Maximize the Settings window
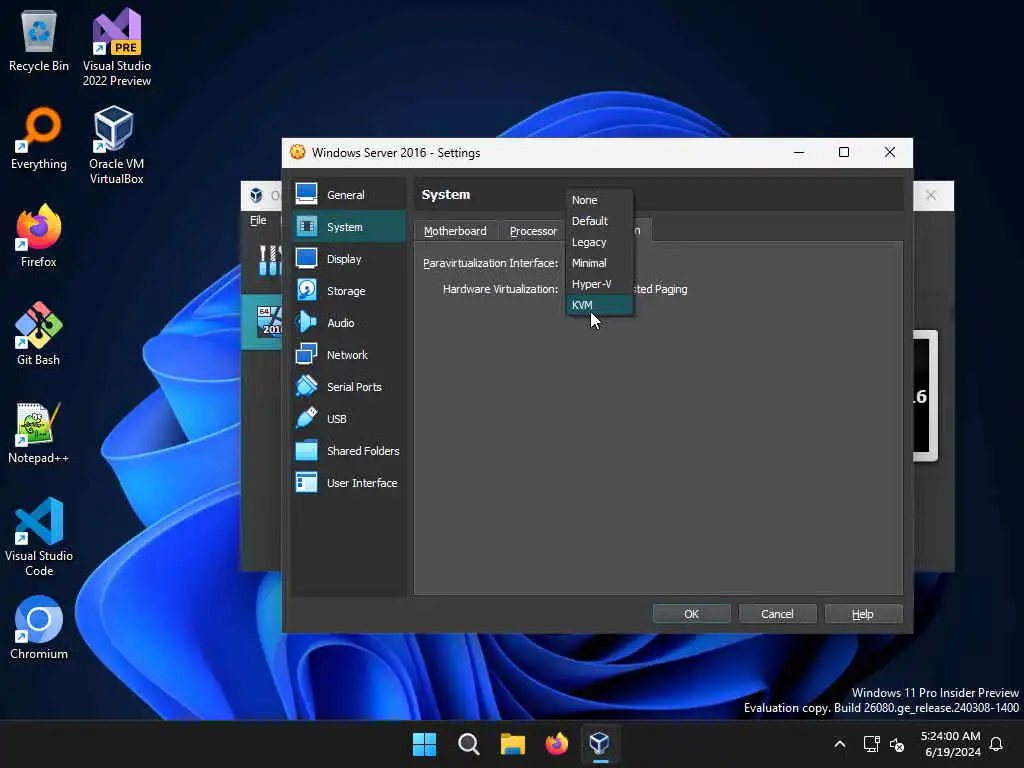The height and width of the screenshot is (768, 1024). pyautogui.click(x=844, y=152)
